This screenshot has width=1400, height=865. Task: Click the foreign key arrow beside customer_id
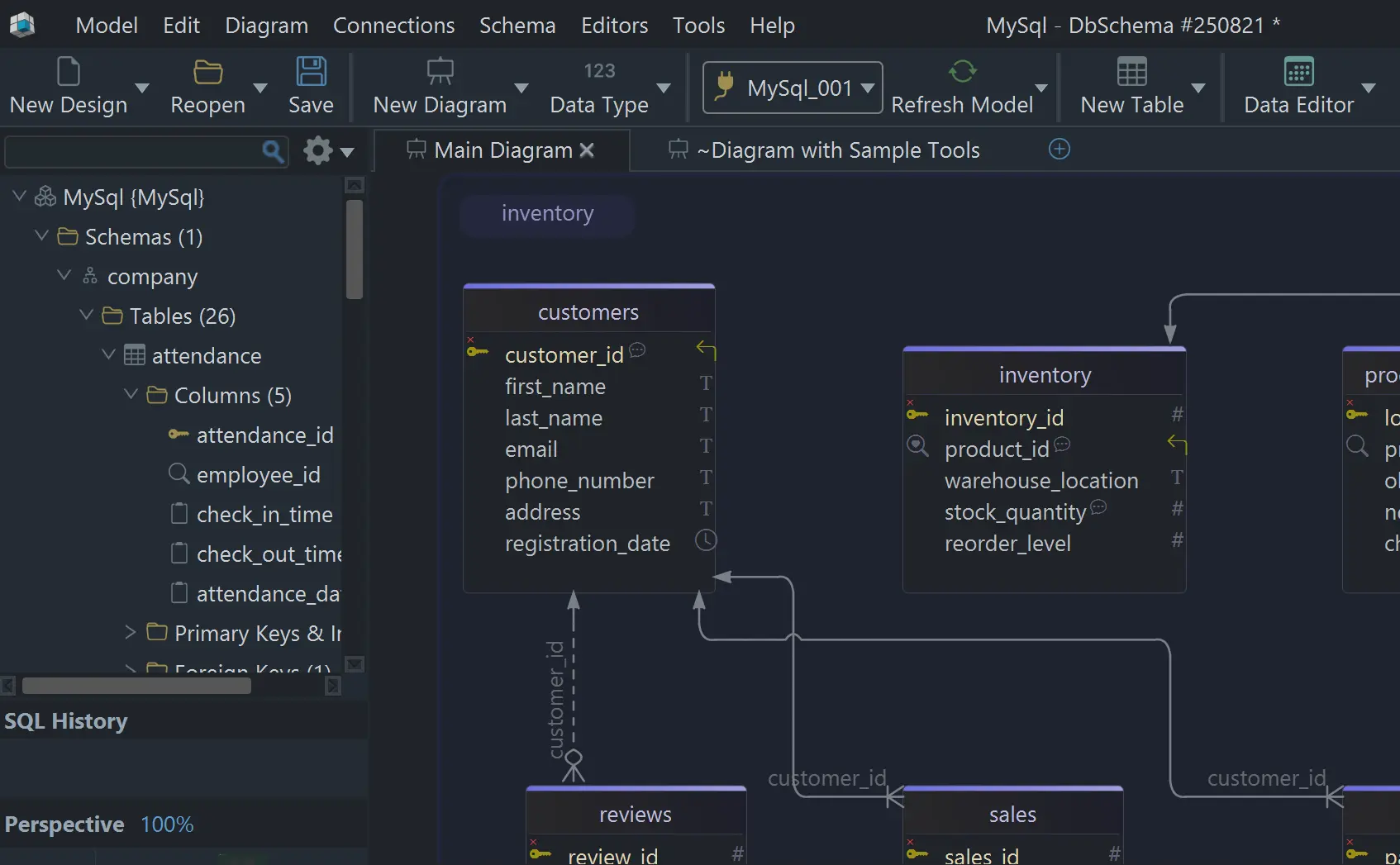pyautogui.click(x=706, y=350)
